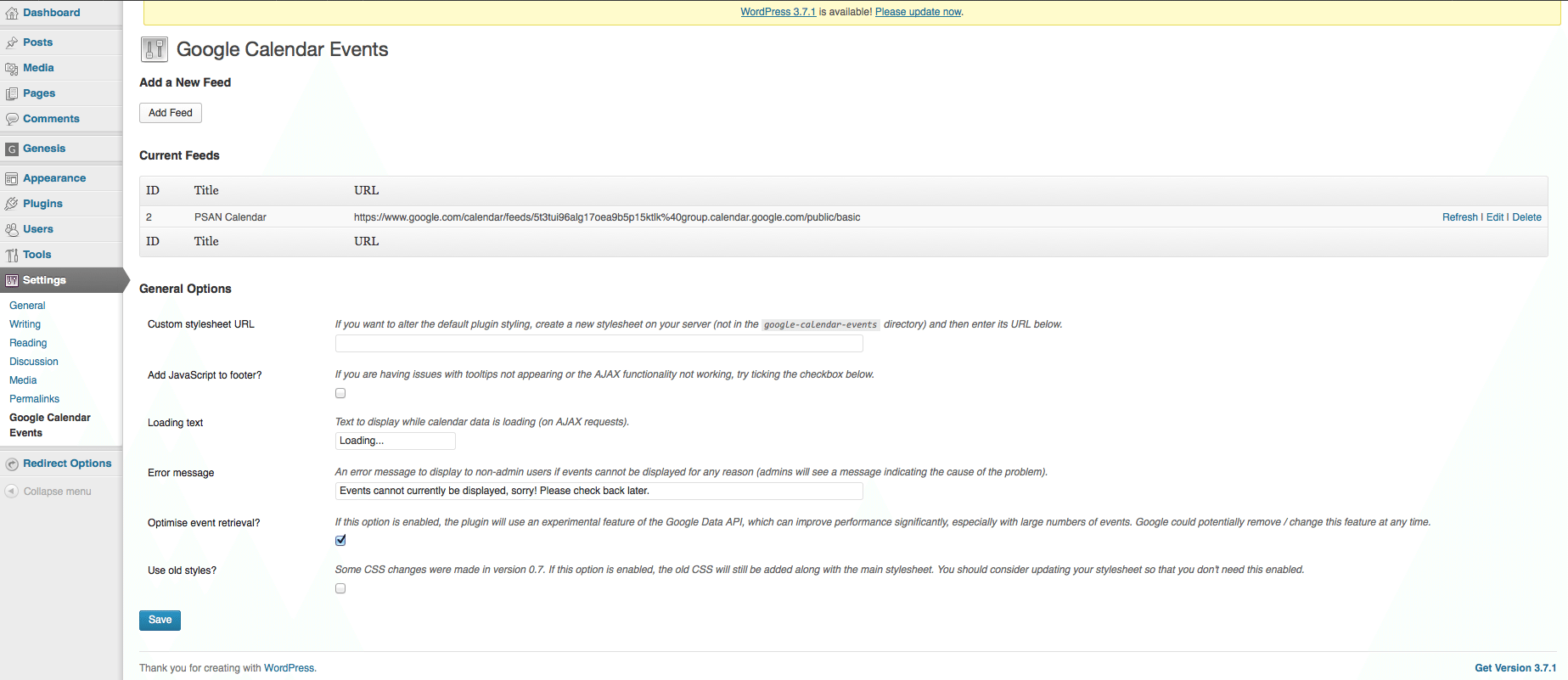
Task: Click the Plugins plug icon
Action: pyautogui.click(x=12, y=204)
